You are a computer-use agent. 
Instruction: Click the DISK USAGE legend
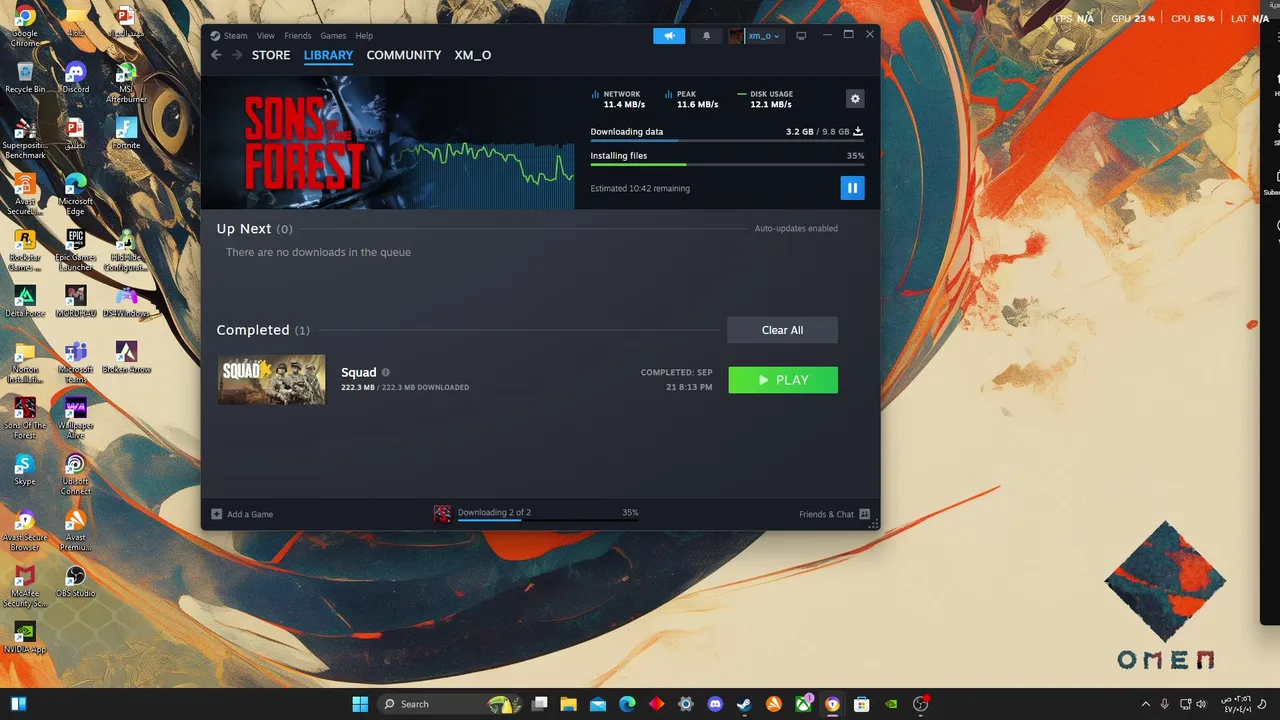coord(765,99)
